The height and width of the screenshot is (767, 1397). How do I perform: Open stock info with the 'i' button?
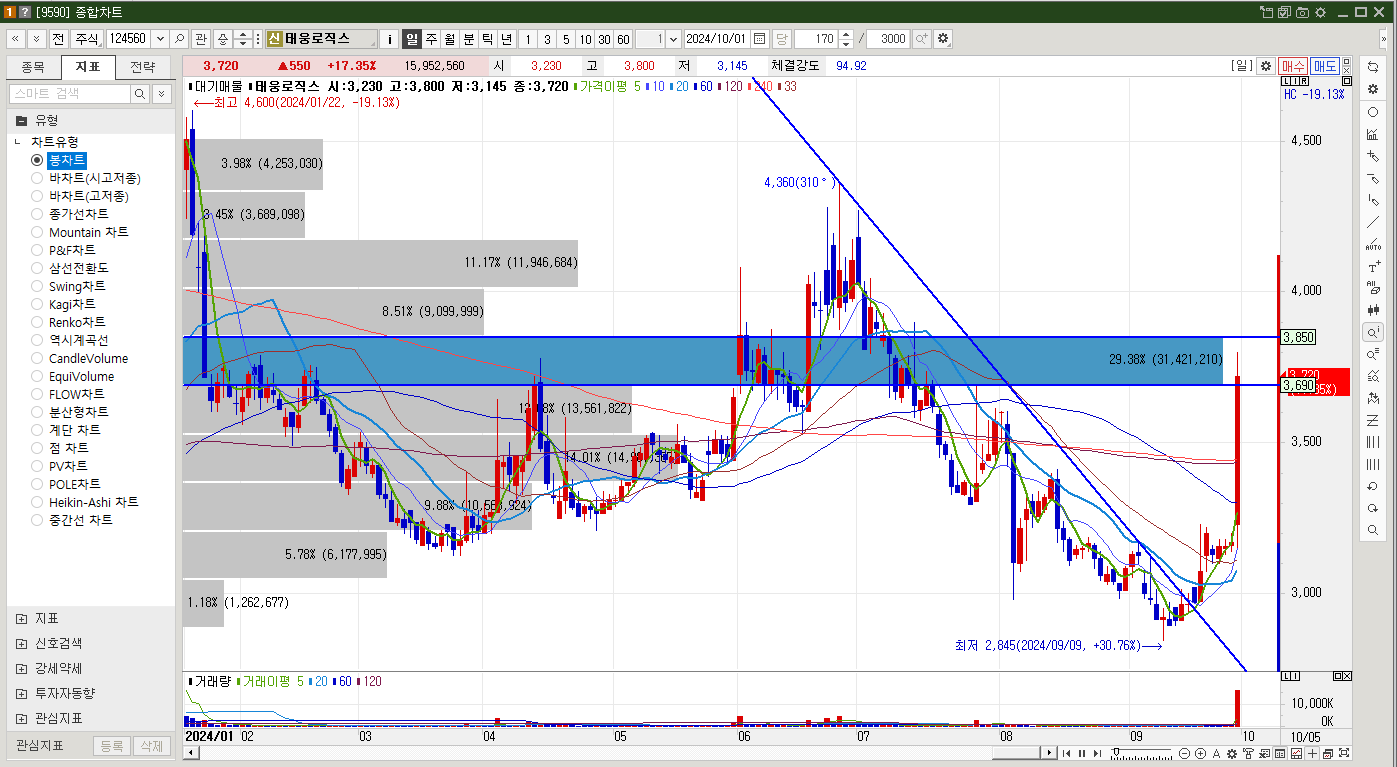coord(390,39)
